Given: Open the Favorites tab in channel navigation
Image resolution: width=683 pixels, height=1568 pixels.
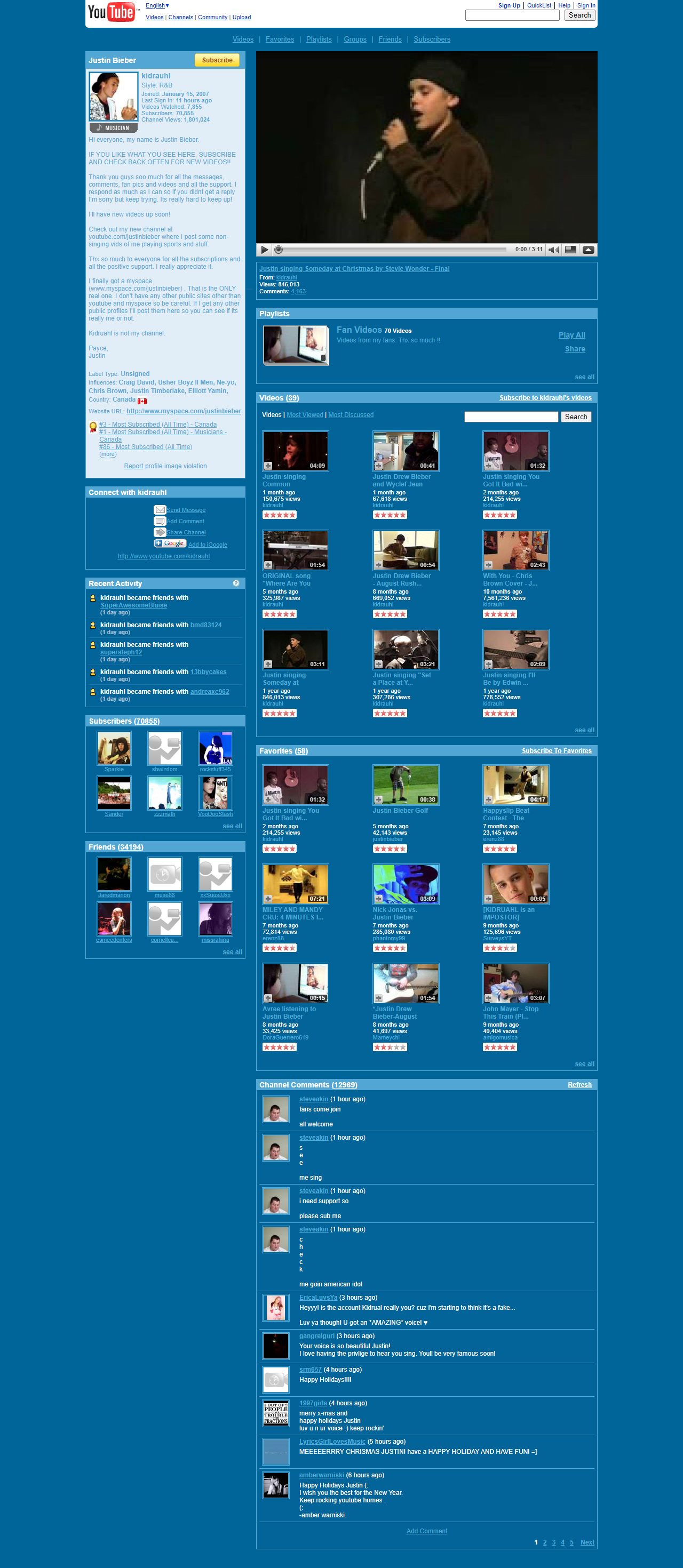Looking at the screenshot, I should [280, 39].
